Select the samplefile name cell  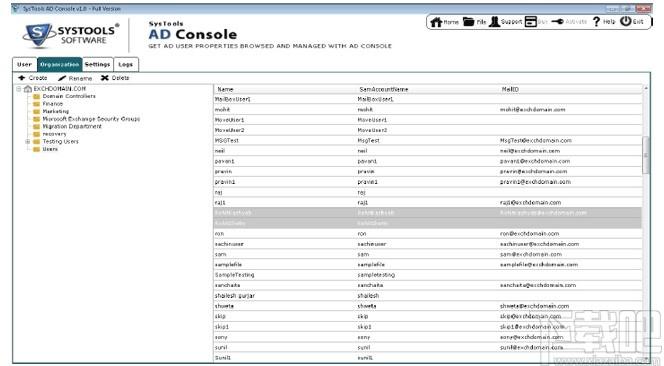pos(228,265)
